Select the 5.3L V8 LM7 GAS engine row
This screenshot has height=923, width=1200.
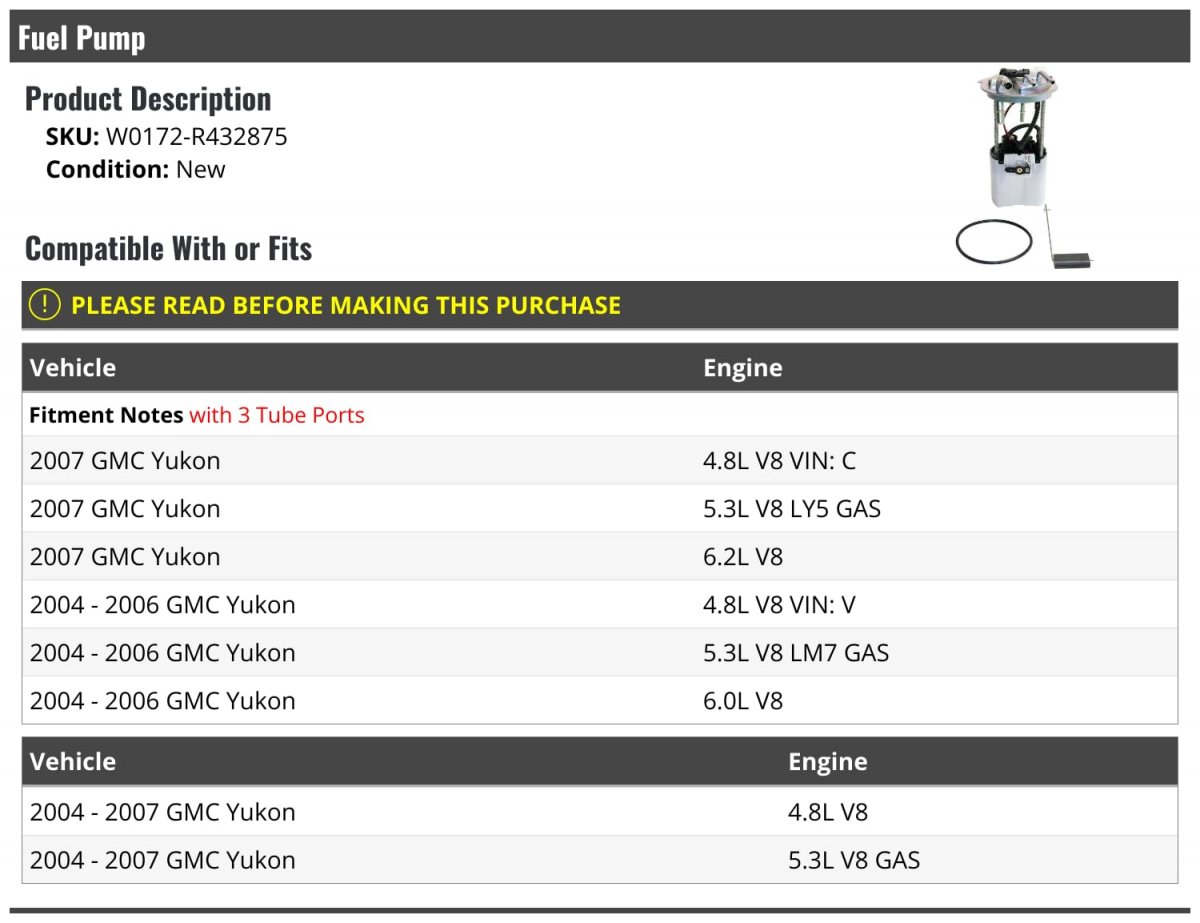tap(795, 653)
